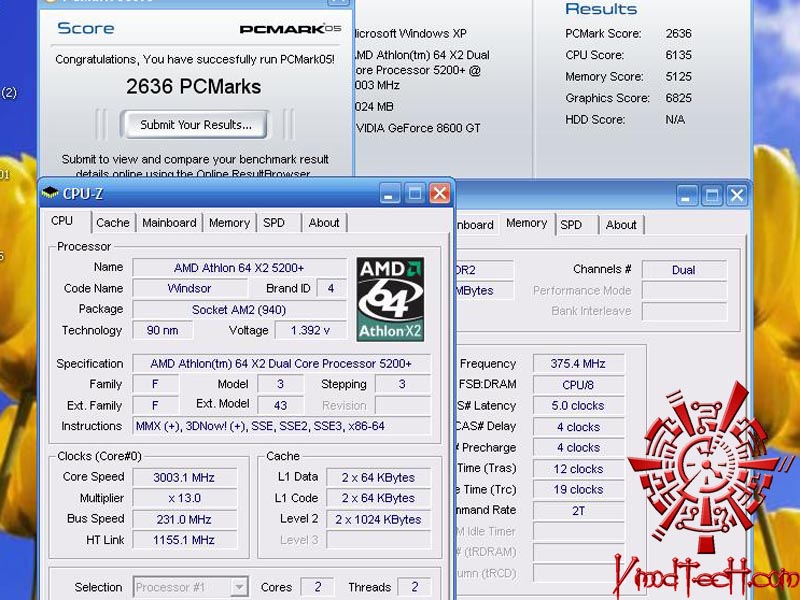Click the Code Name field showing Windsor
Viewport: 800px width, 600px height.
(x=190, y=288)
